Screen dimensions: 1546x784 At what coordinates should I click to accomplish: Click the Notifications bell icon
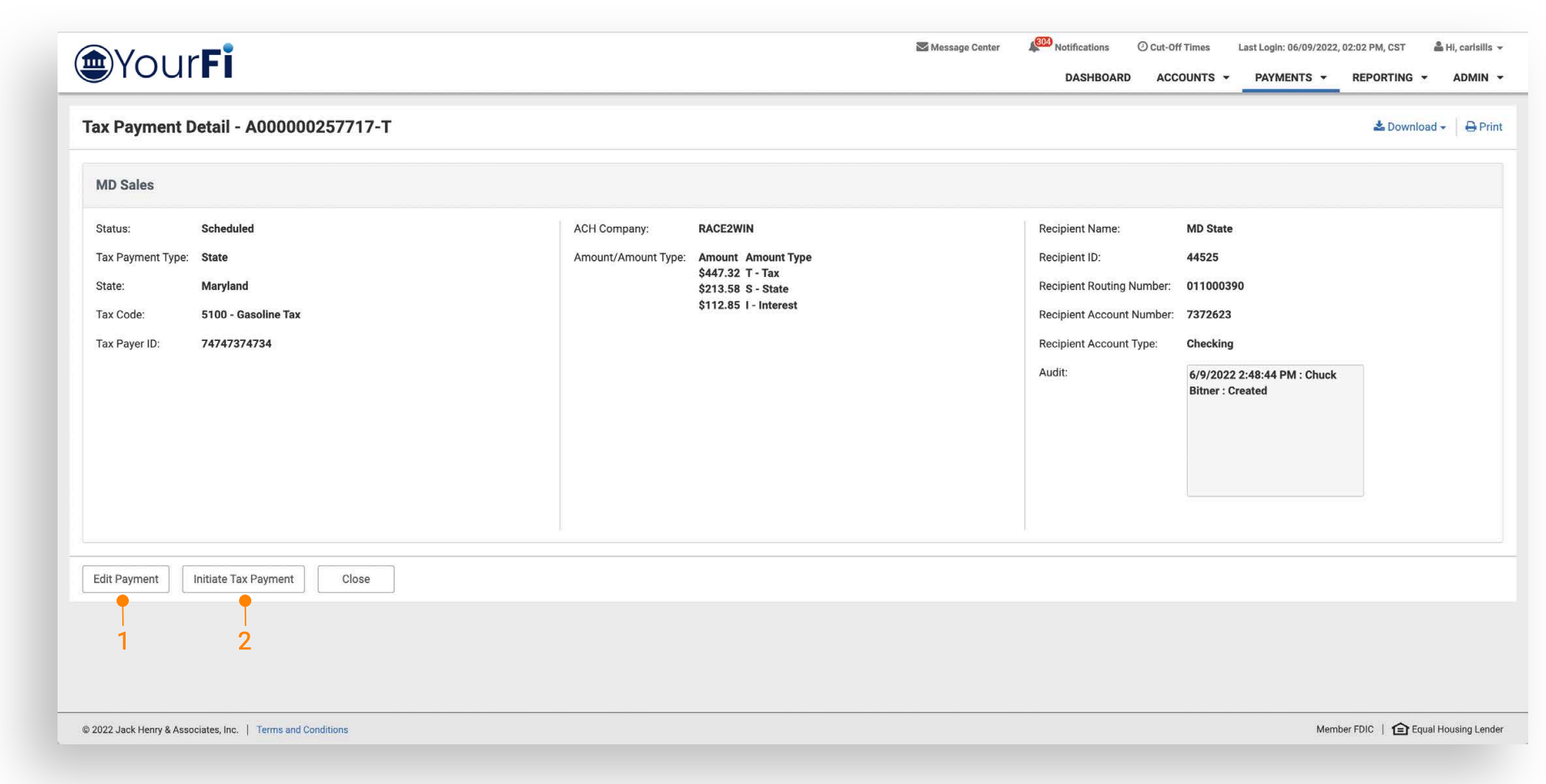[1034, 48]
